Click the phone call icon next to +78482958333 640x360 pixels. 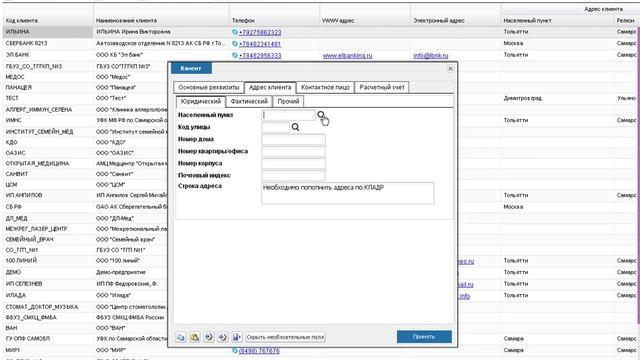235,55
